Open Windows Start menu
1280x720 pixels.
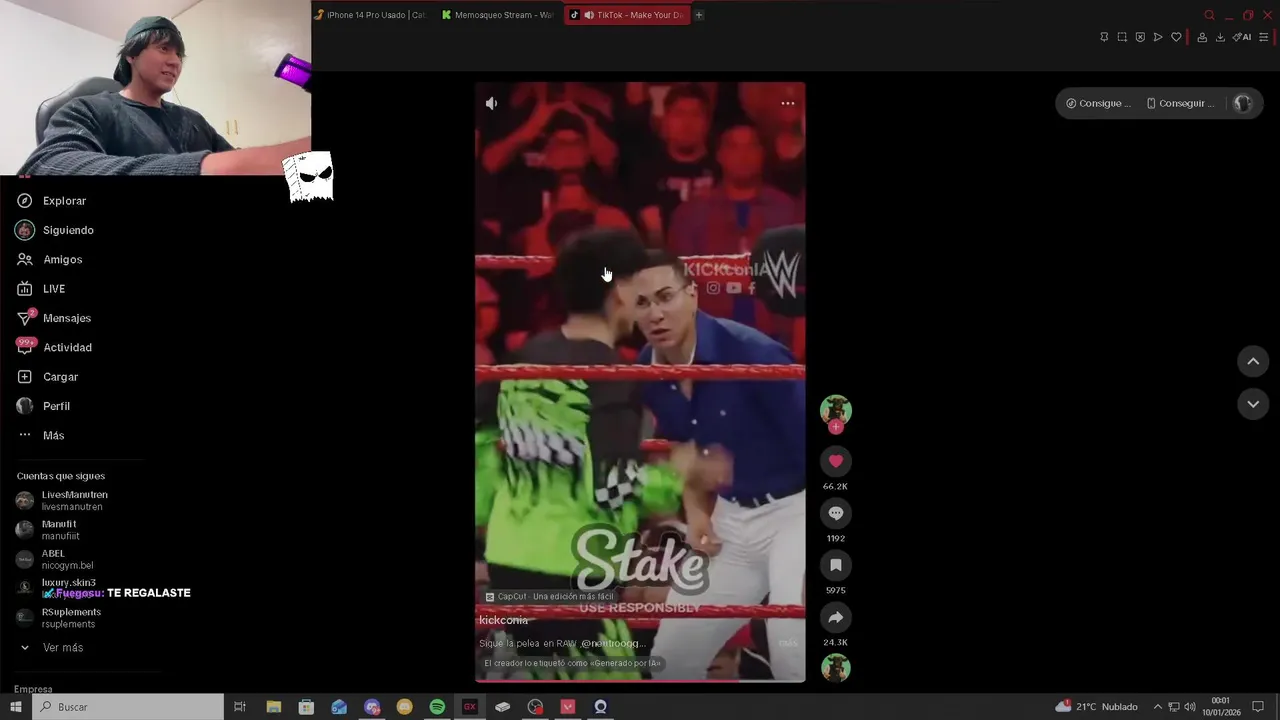16,707
